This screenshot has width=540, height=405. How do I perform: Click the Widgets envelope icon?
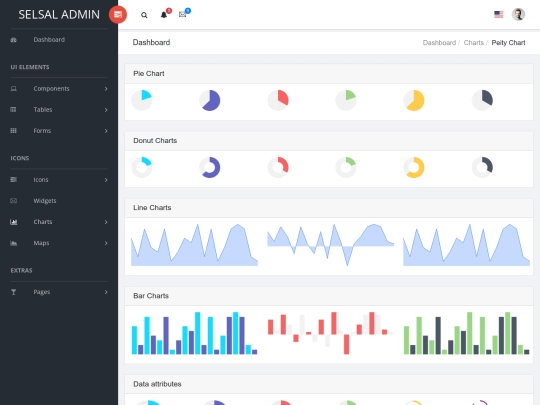[x=13, y=201]
